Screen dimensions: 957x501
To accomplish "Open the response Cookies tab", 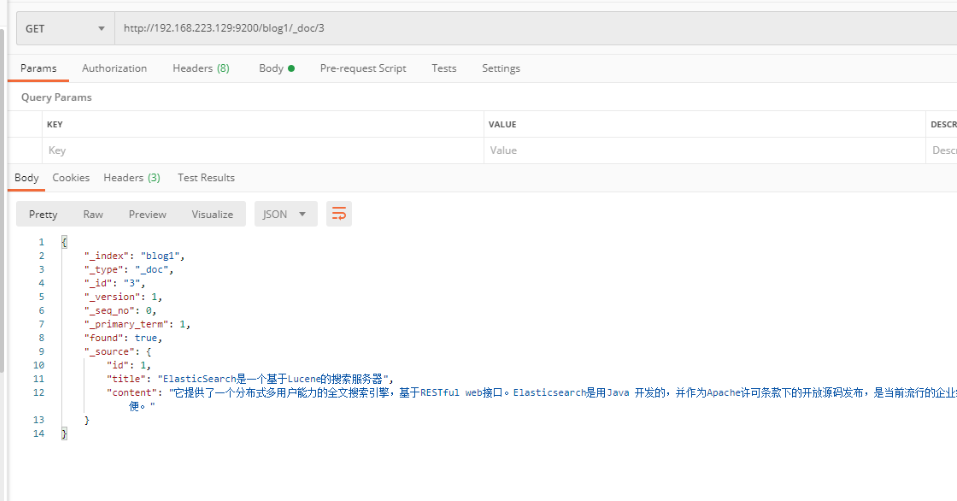I will (71, 178).
